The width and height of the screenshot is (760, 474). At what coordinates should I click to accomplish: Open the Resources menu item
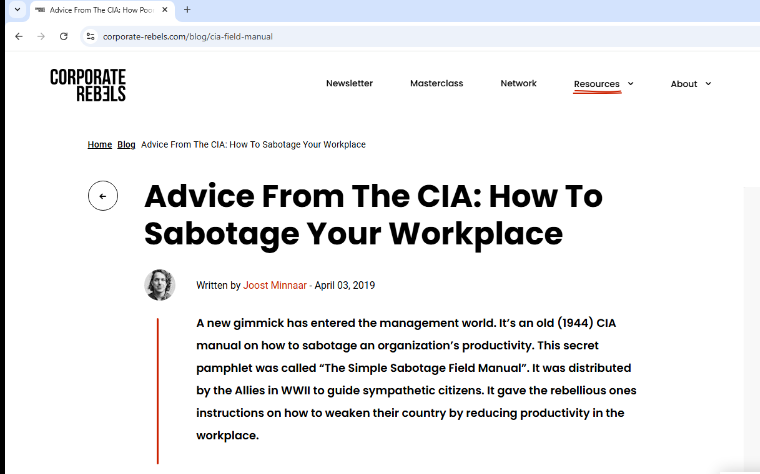coord(597,84)
